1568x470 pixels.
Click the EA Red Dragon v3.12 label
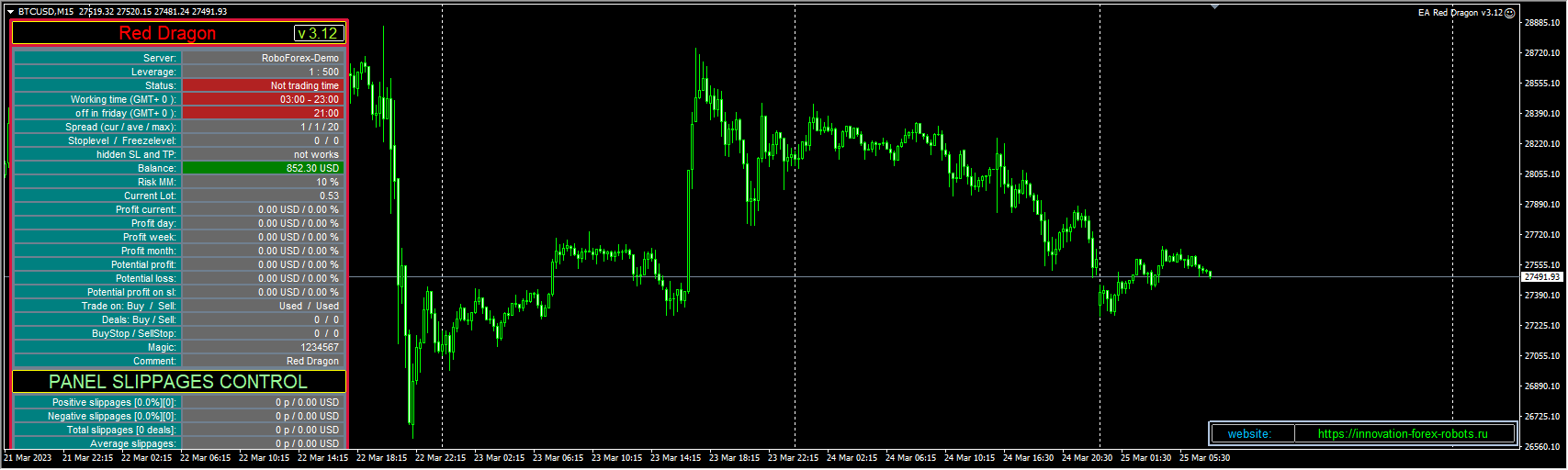coord(1461,13)
